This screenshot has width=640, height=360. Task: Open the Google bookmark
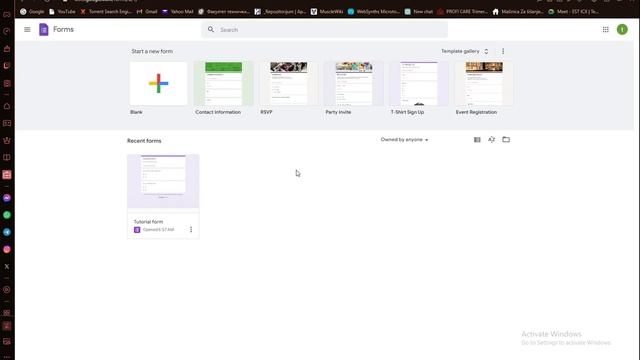[x=32, y=11]
